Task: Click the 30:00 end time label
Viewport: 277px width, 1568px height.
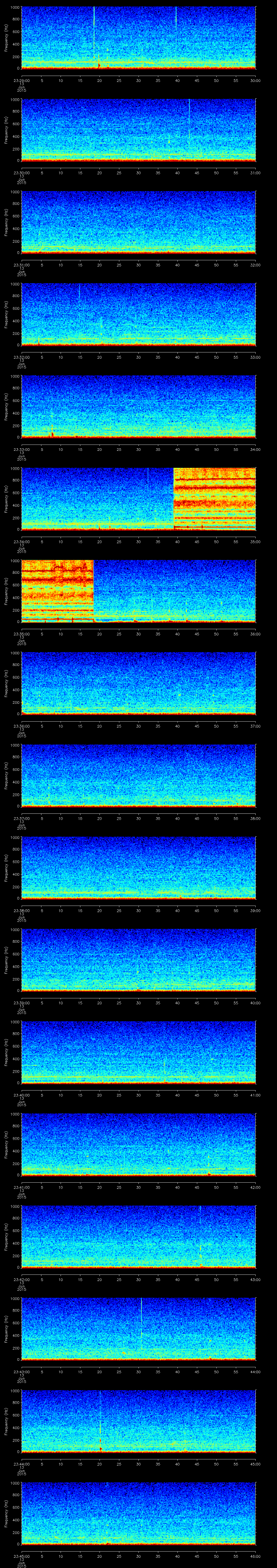Action: click(x=255, y=80)
